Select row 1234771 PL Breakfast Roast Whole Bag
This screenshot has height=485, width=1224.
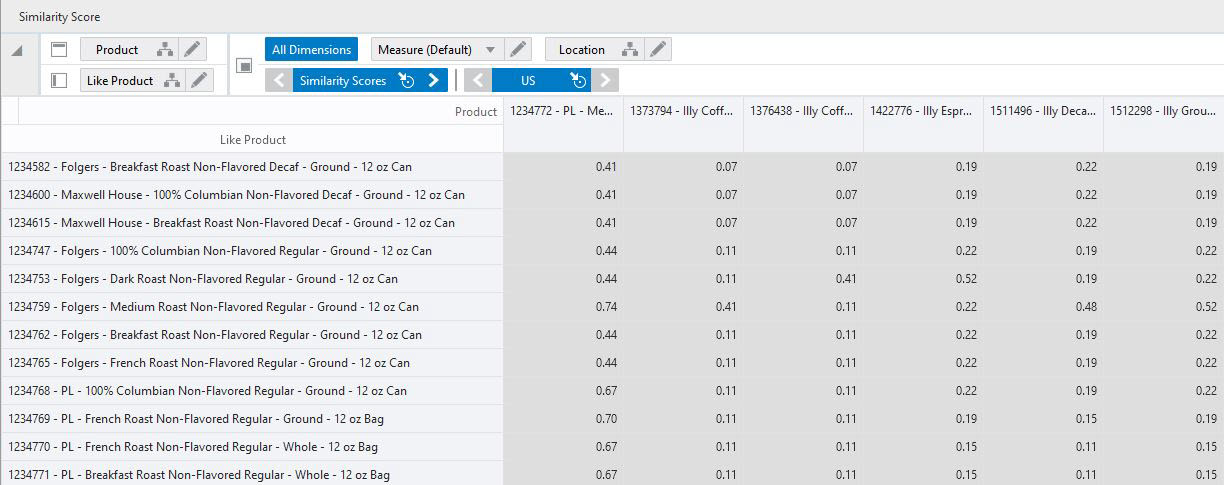pos(252,474)
